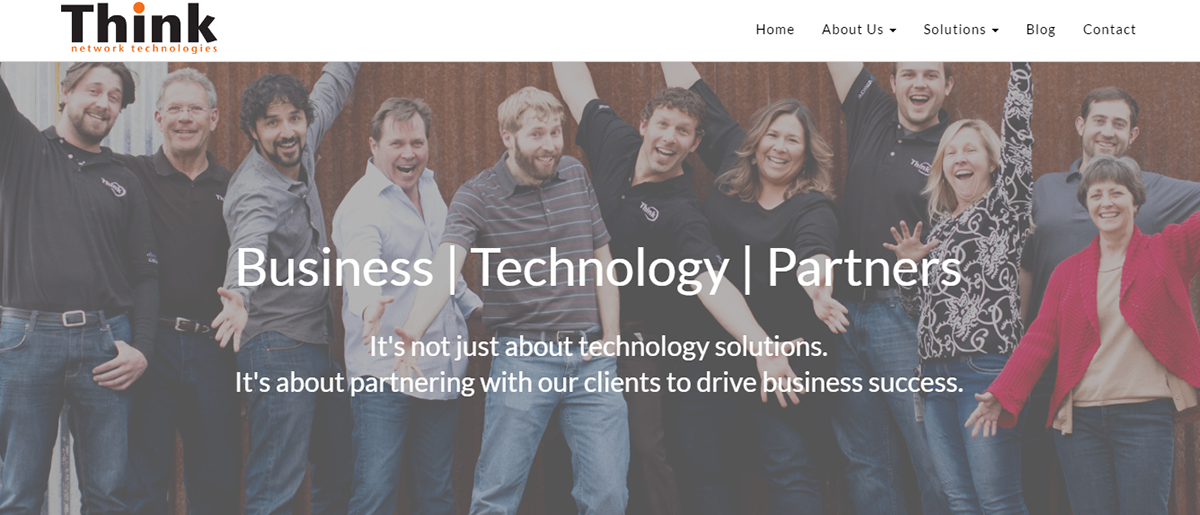Open the Contact page

(x=1109, y=30)
